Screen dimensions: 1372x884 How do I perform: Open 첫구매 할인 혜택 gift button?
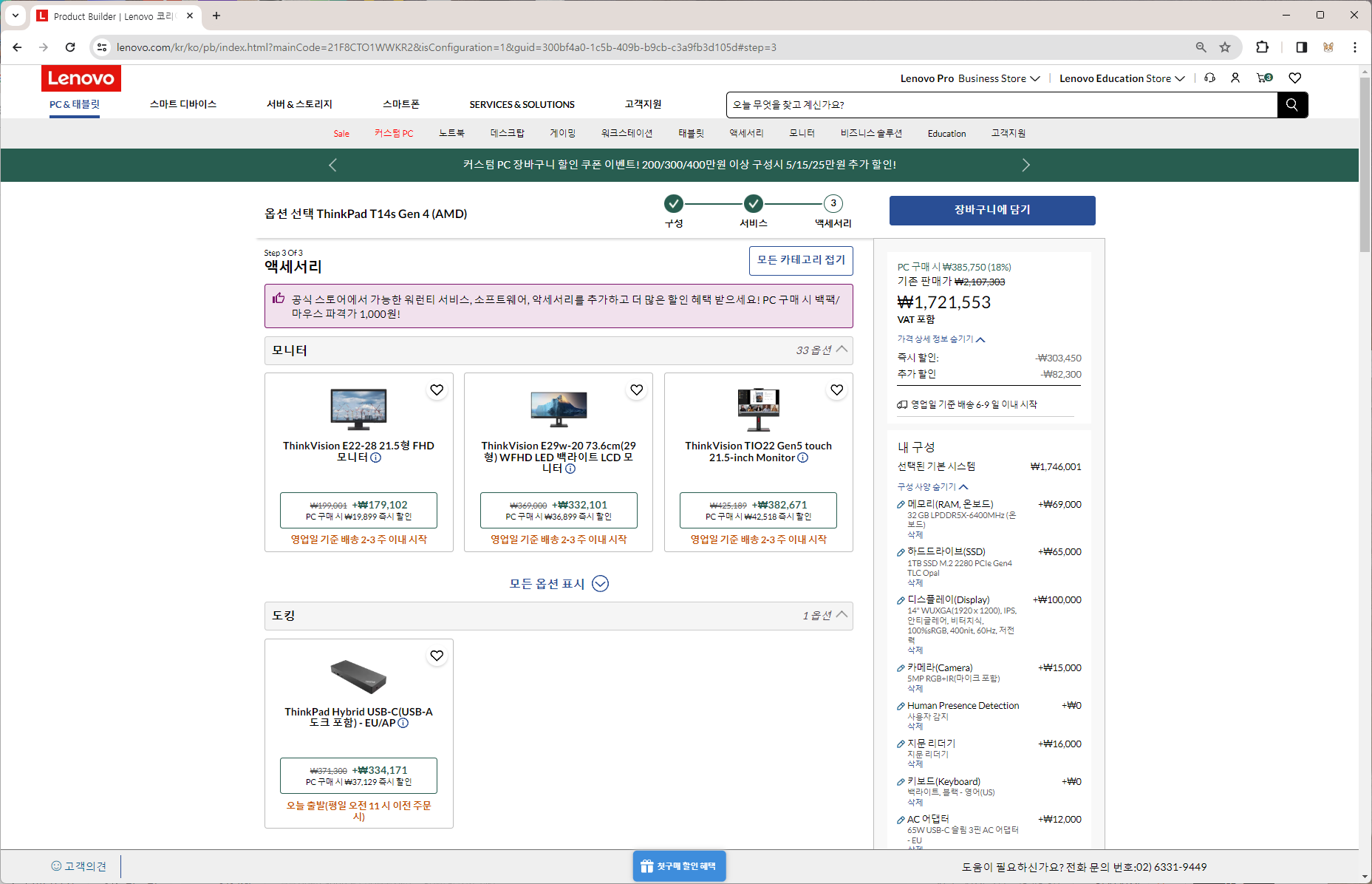(679, 866)
